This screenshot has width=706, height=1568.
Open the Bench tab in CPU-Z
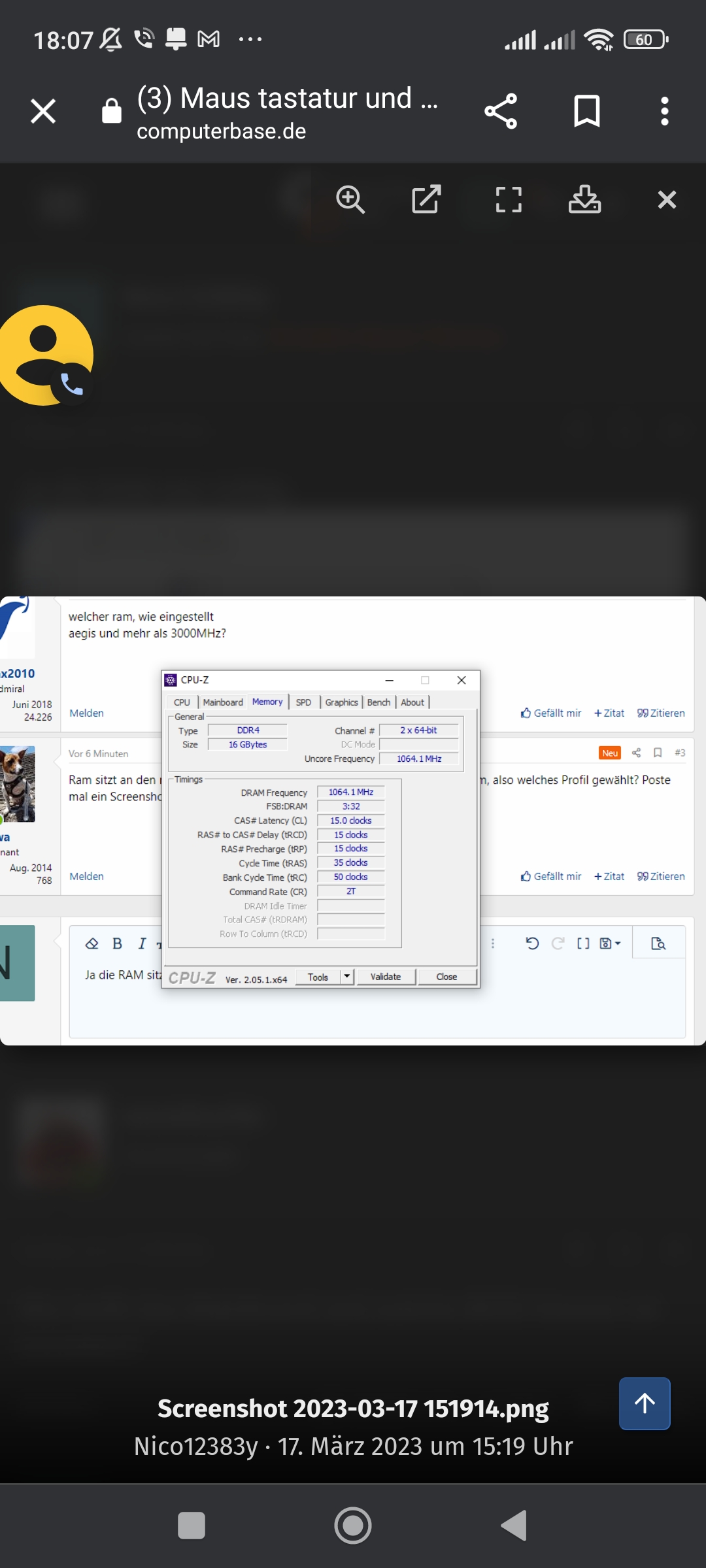pos(378,702)
